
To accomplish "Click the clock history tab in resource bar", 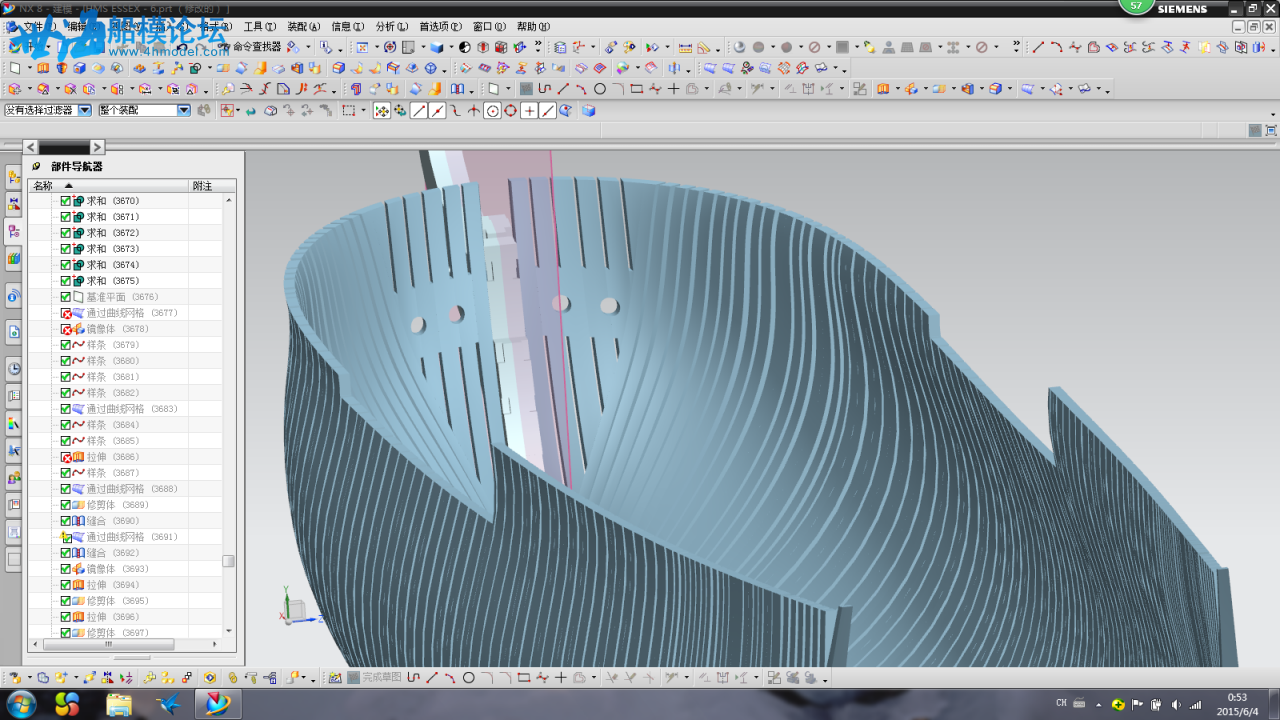I will pyautogui.click(x=14, y=368).
